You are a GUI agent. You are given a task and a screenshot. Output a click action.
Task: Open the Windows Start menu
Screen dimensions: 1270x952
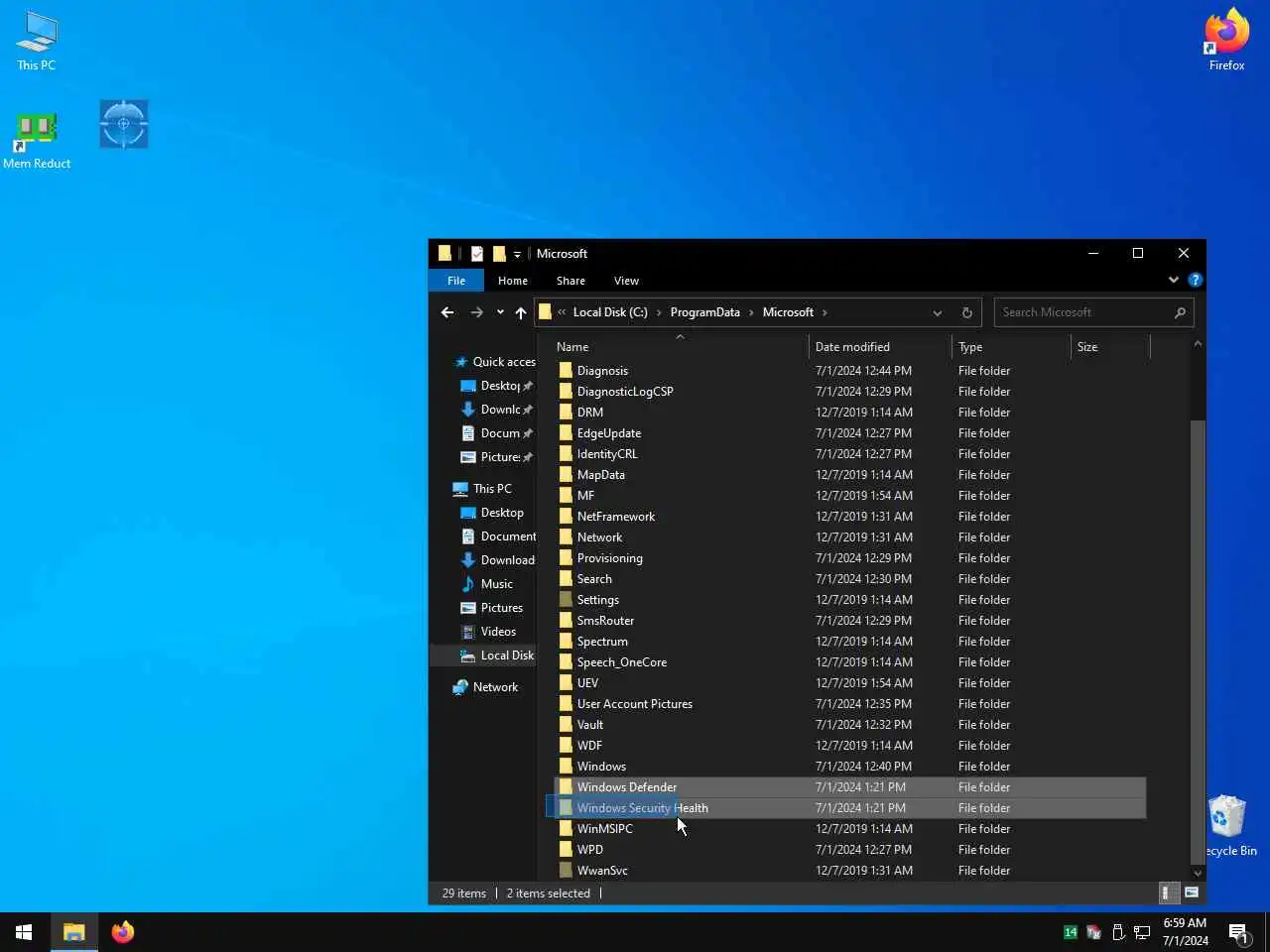click(x=24, y=932)
